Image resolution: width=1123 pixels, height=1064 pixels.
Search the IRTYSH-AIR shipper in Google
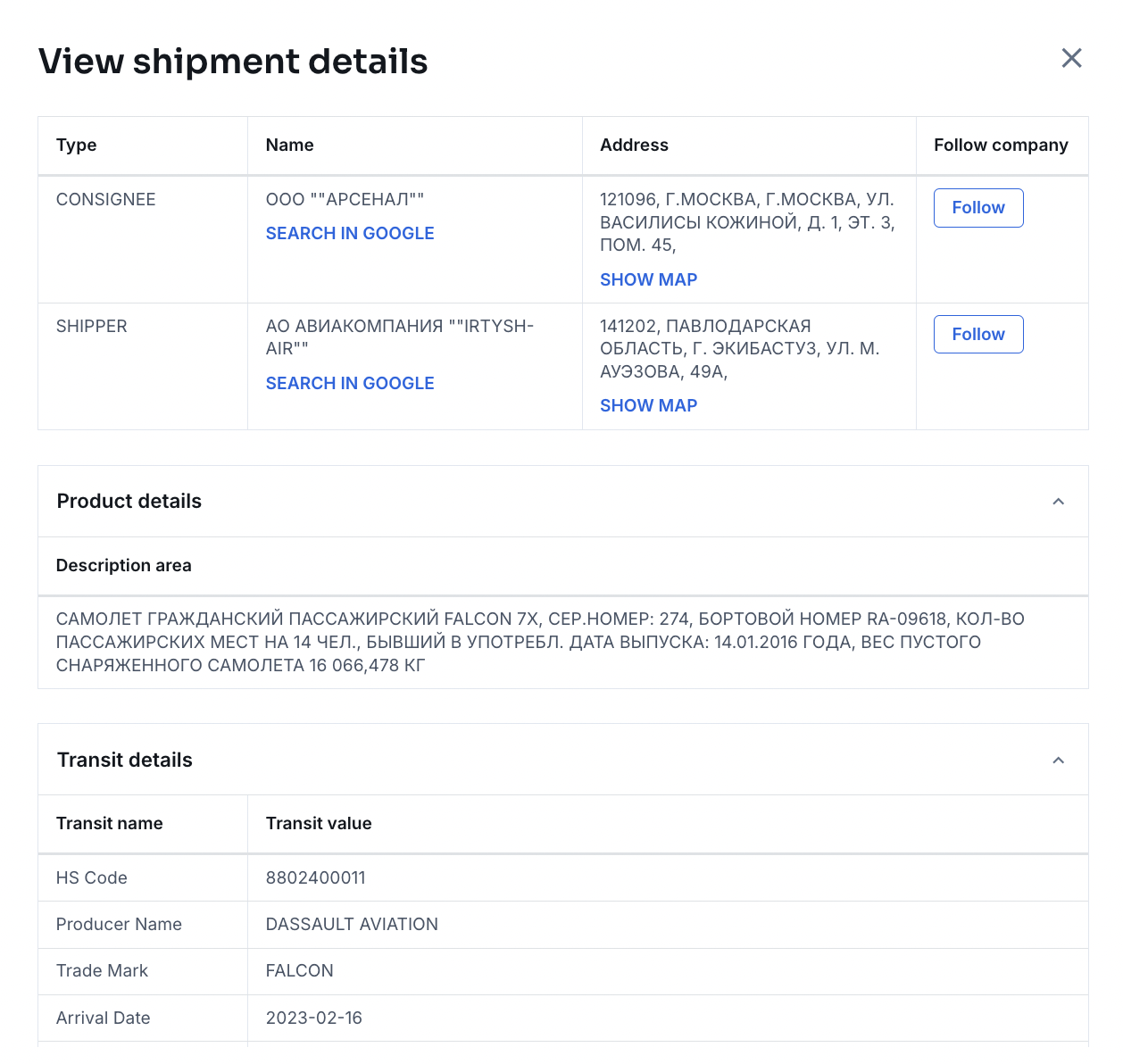[350, 384]
